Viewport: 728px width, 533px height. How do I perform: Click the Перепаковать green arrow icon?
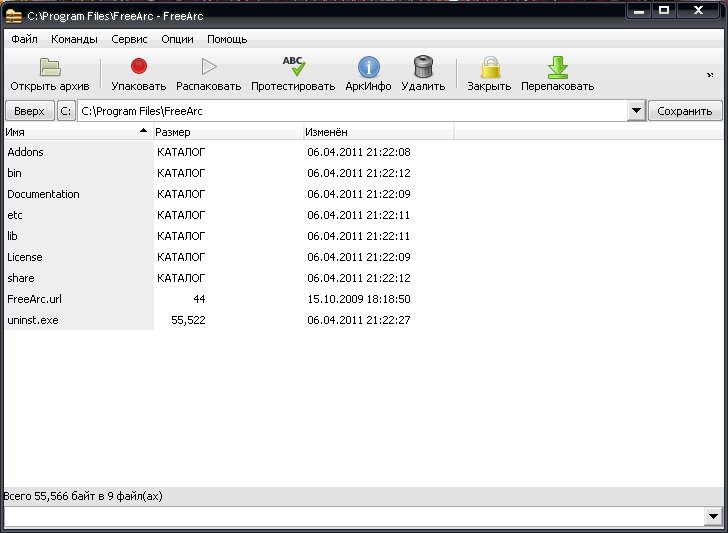(557, 67)
